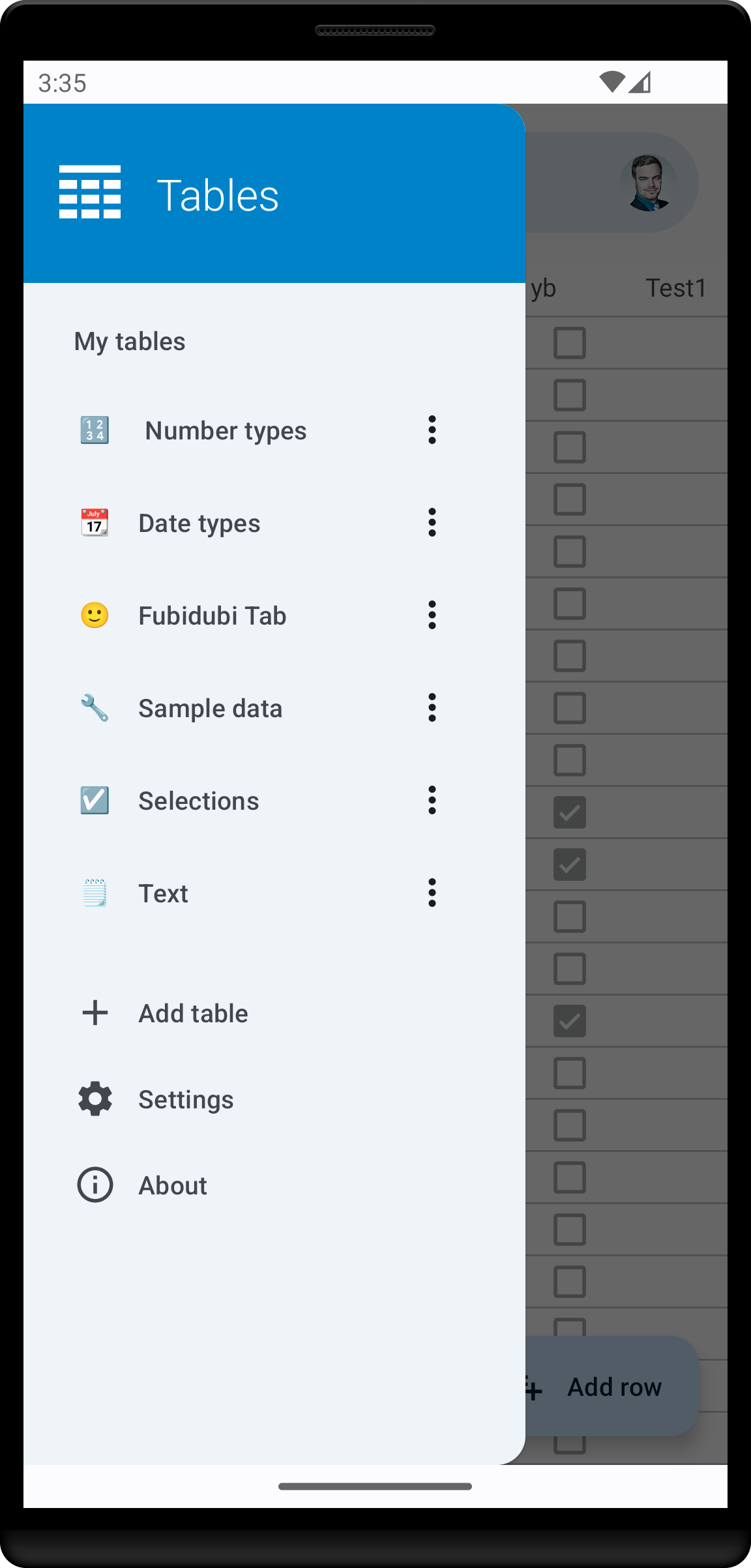Viewport: 751px width, 1568px height.
Task: Open more options for Number types
Action: (432, 430)
